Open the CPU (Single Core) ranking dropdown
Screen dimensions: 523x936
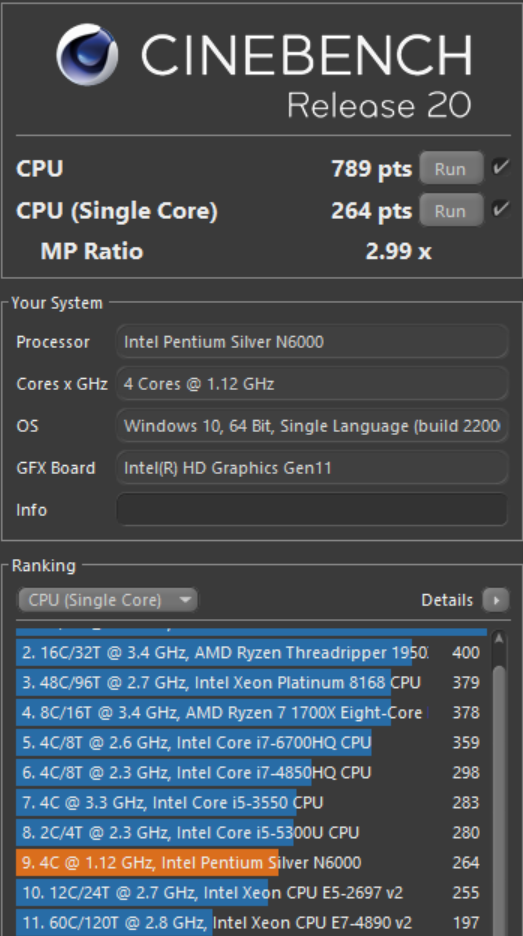coord(107,600)
